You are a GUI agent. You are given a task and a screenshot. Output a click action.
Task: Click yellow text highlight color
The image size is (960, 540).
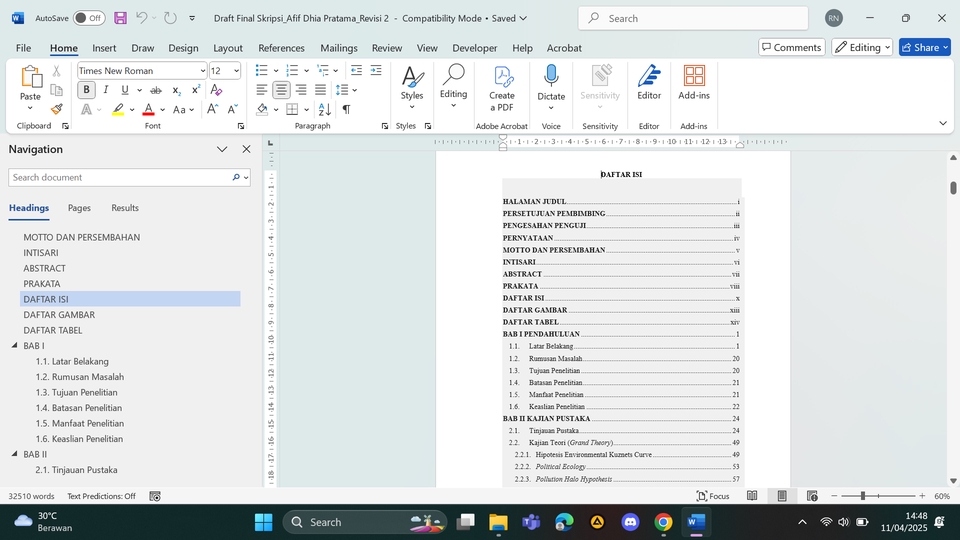pyautogui.click(x=118, y=110)
